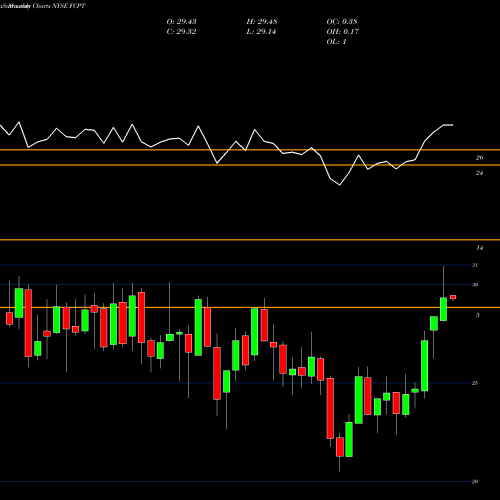
Task: Click the close price value C: 29.32
Action: click(x=181, y=32)
